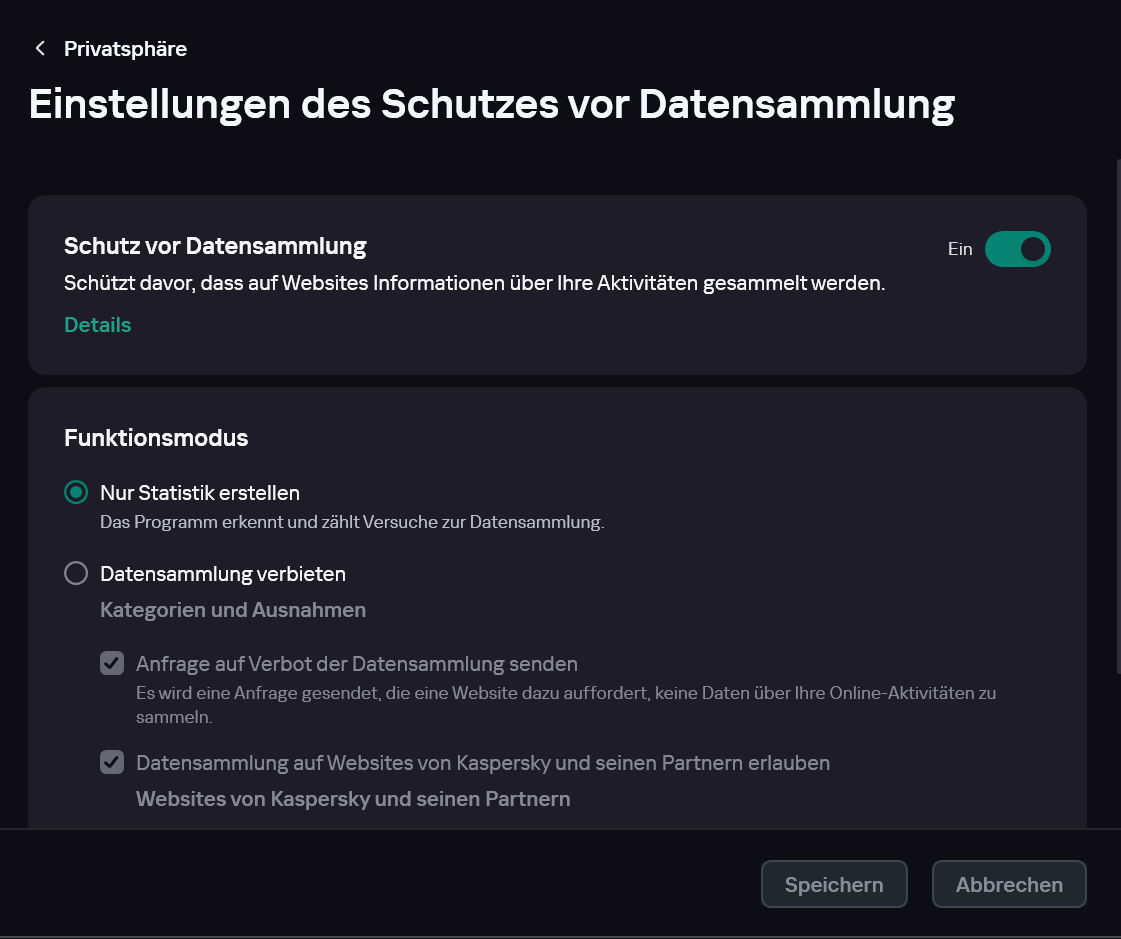Click the Speichern button
Image resolution: width=1121 pixels, height=939 pixels.
[x=833, y=884]
